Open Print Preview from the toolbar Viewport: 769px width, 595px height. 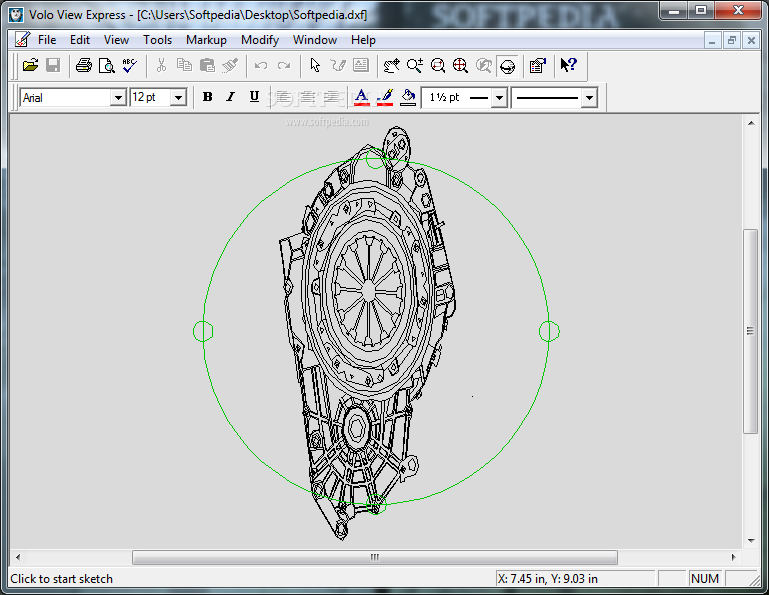click(x=107, y=65)
